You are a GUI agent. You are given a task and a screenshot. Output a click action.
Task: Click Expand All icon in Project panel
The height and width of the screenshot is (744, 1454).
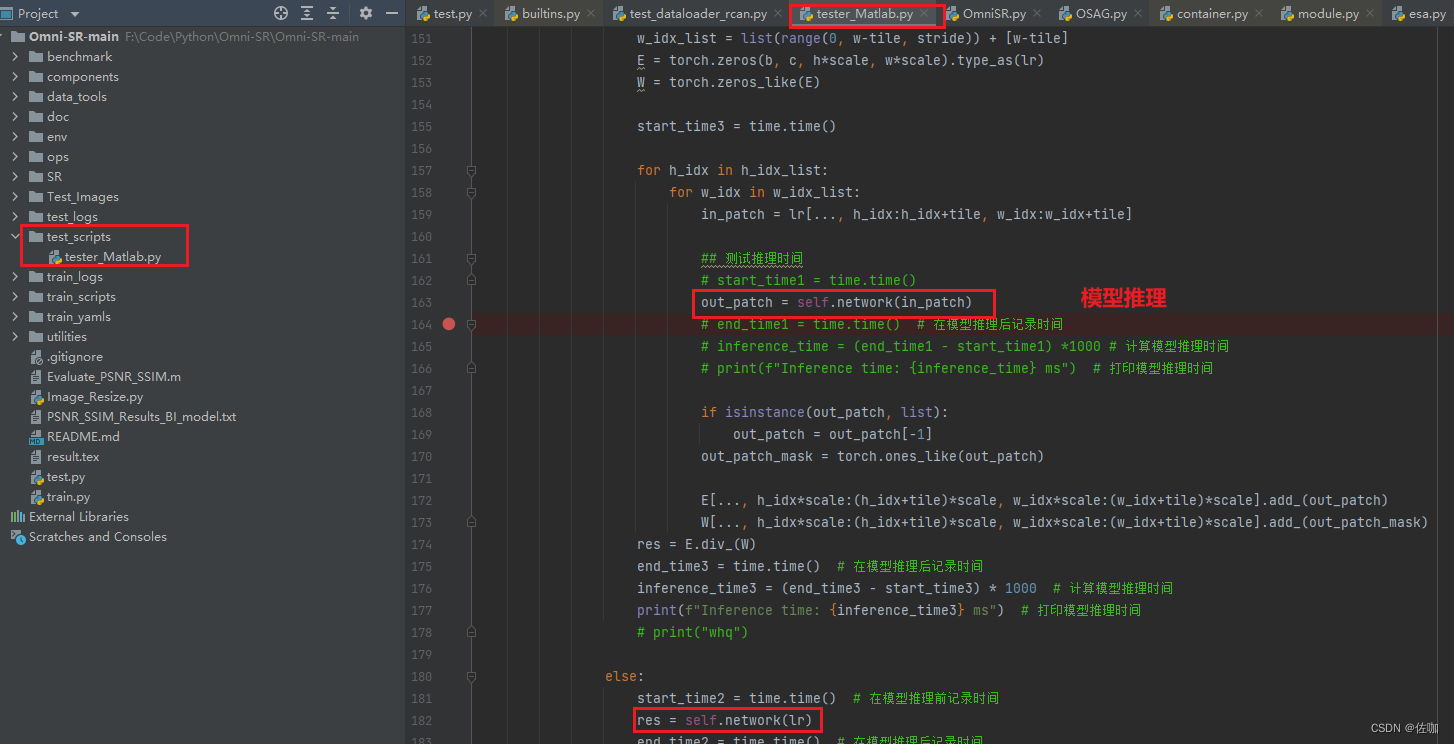point(307,13)
